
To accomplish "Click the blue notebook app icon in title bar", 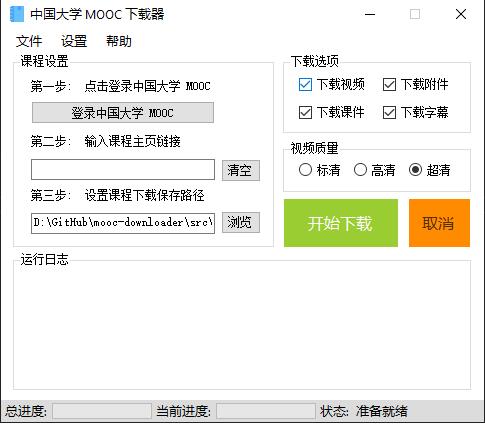I will click(17, 14).
